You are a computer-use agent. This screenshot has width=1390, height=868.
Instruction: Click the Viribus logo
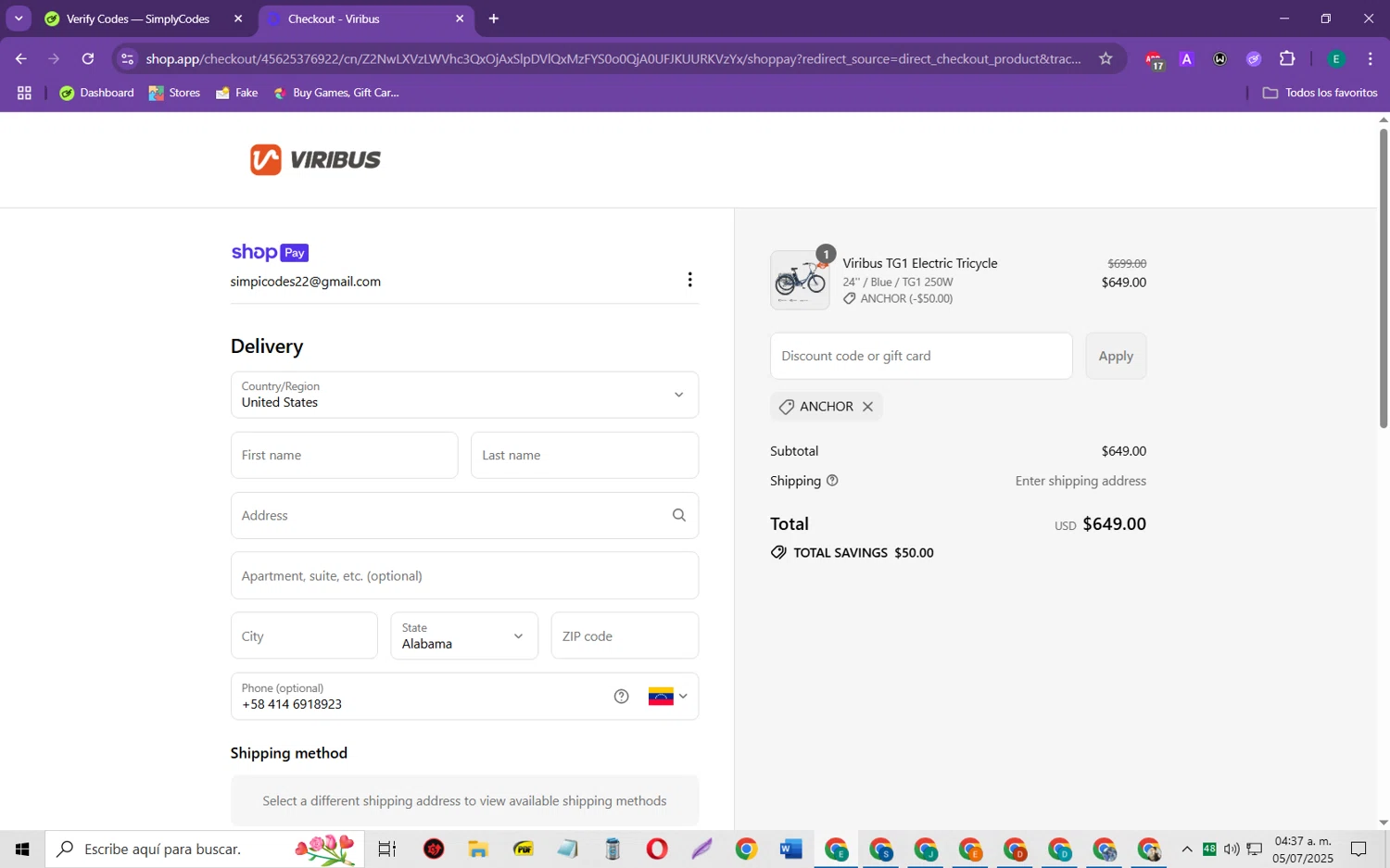tap(315, 159)
